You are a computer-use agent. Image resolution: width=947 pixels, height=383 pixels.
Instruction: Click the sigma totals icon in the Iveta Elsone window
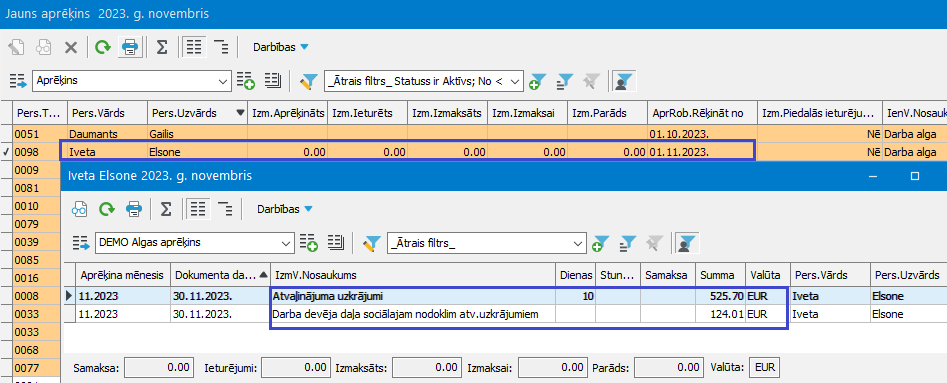pos(165,209)
